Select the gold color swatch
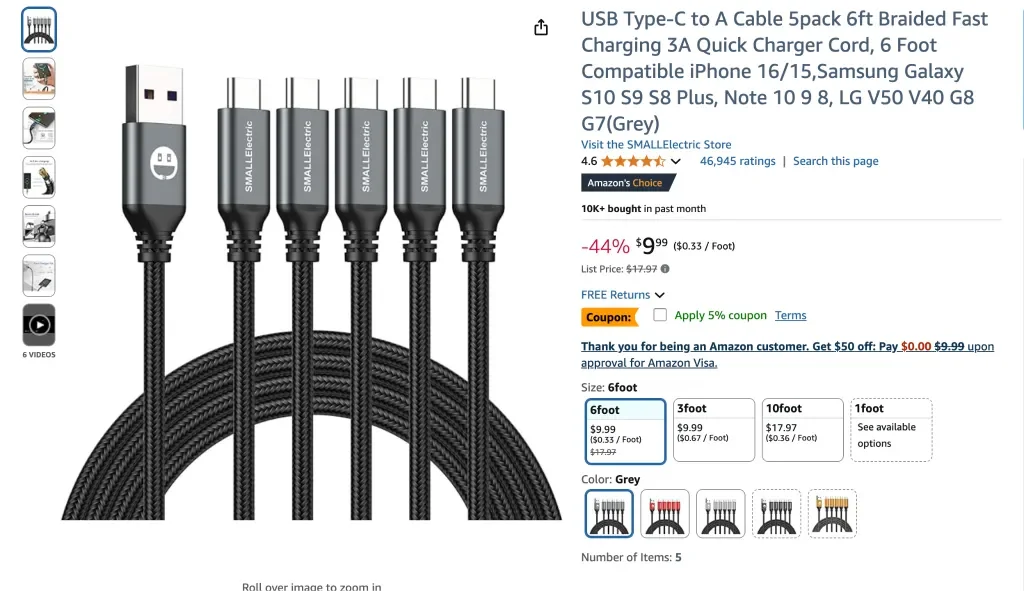The width and height of the screenshot is (1024, 591). click(x=832, y=513)
